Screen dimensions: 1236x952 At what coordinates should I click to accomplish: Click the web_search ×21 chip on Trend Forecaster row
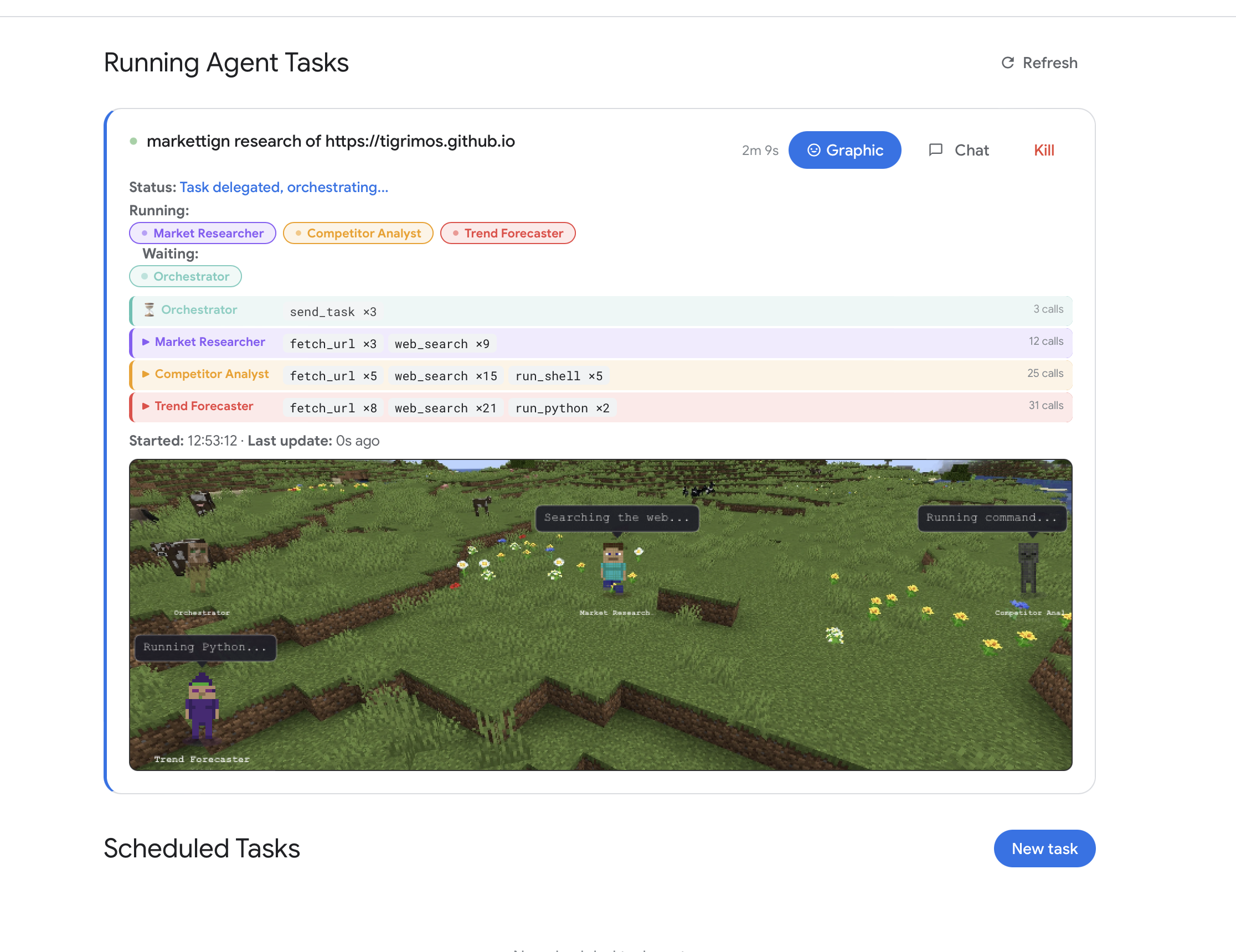click(x=445, y=407)
